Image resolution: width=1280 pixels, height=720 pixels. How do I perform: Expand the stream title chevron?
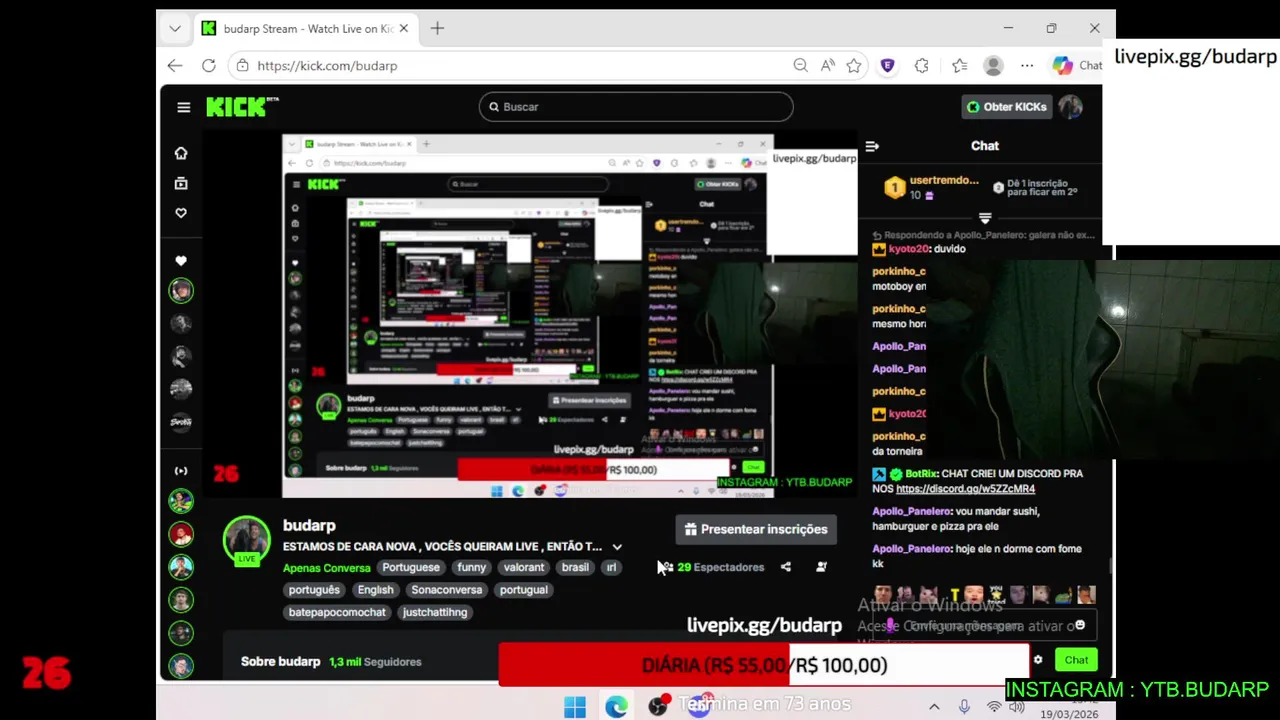point(617,547)
